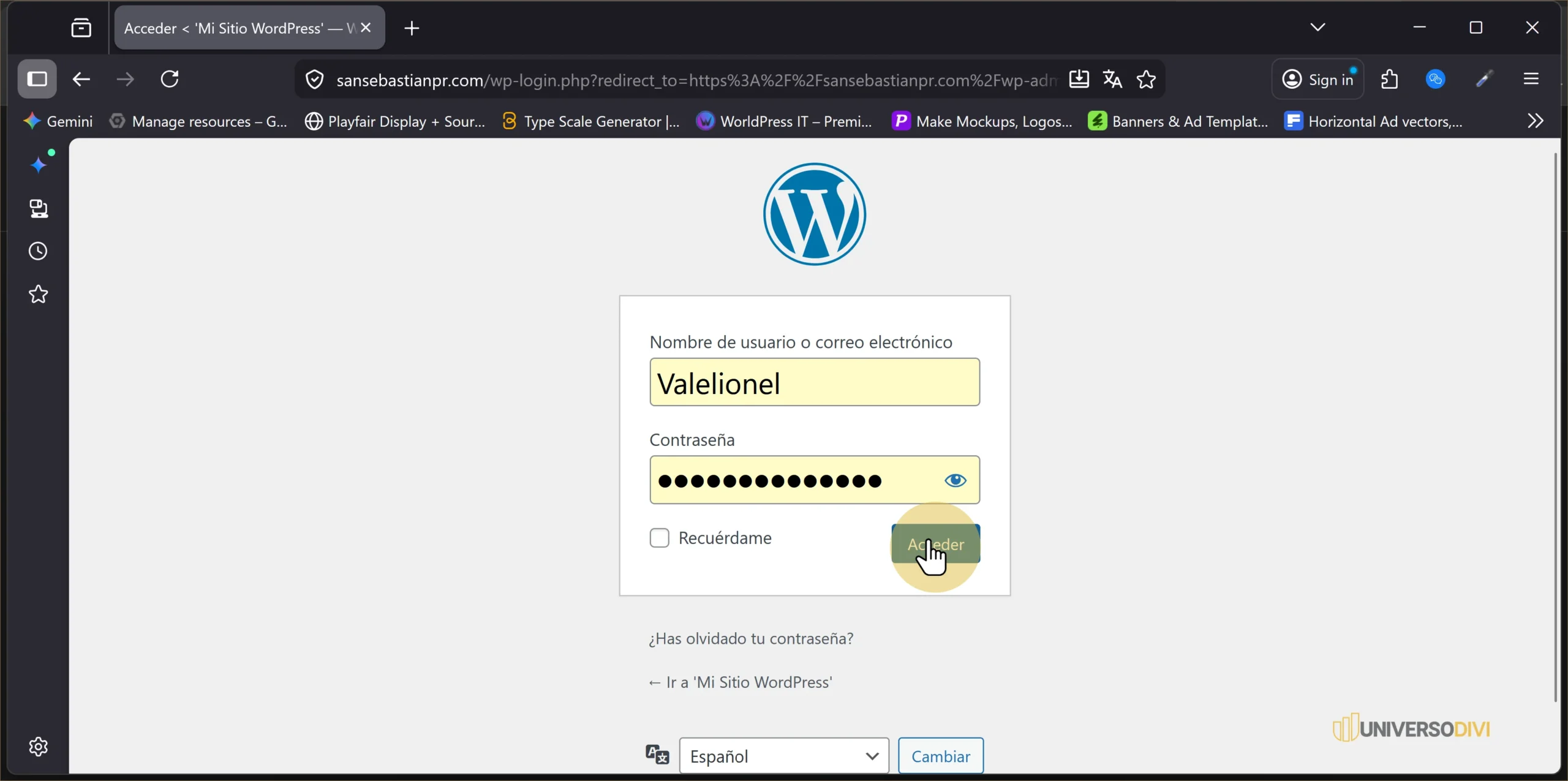The height and width of the screenshot is (781, 1568).
Task: Open the bookmarks star sidebar icon
Action: pyautogui.click(x=39, y=294)
